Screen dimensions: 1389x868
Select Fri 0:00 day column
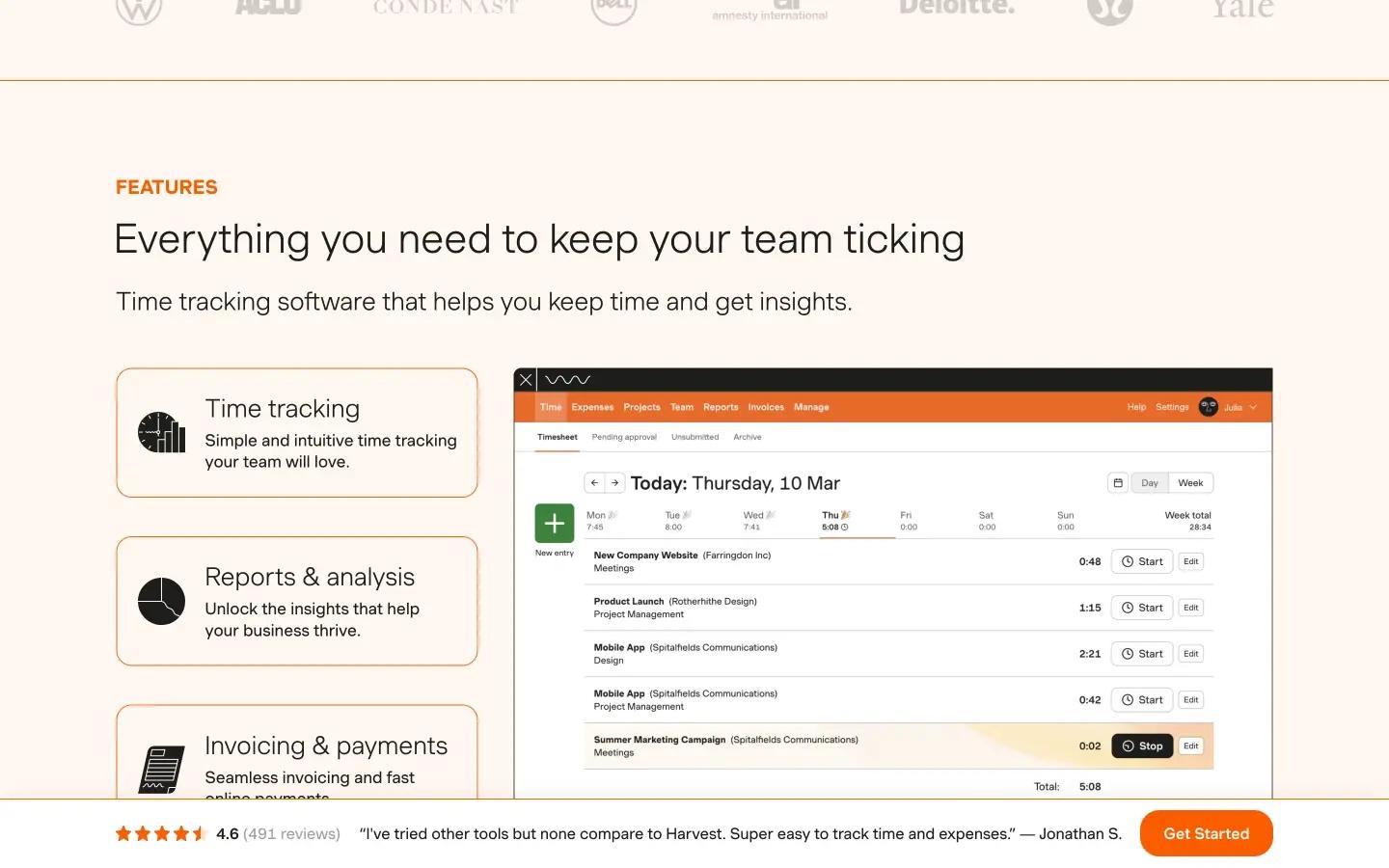pyautogui.click(x=909, y=521)
